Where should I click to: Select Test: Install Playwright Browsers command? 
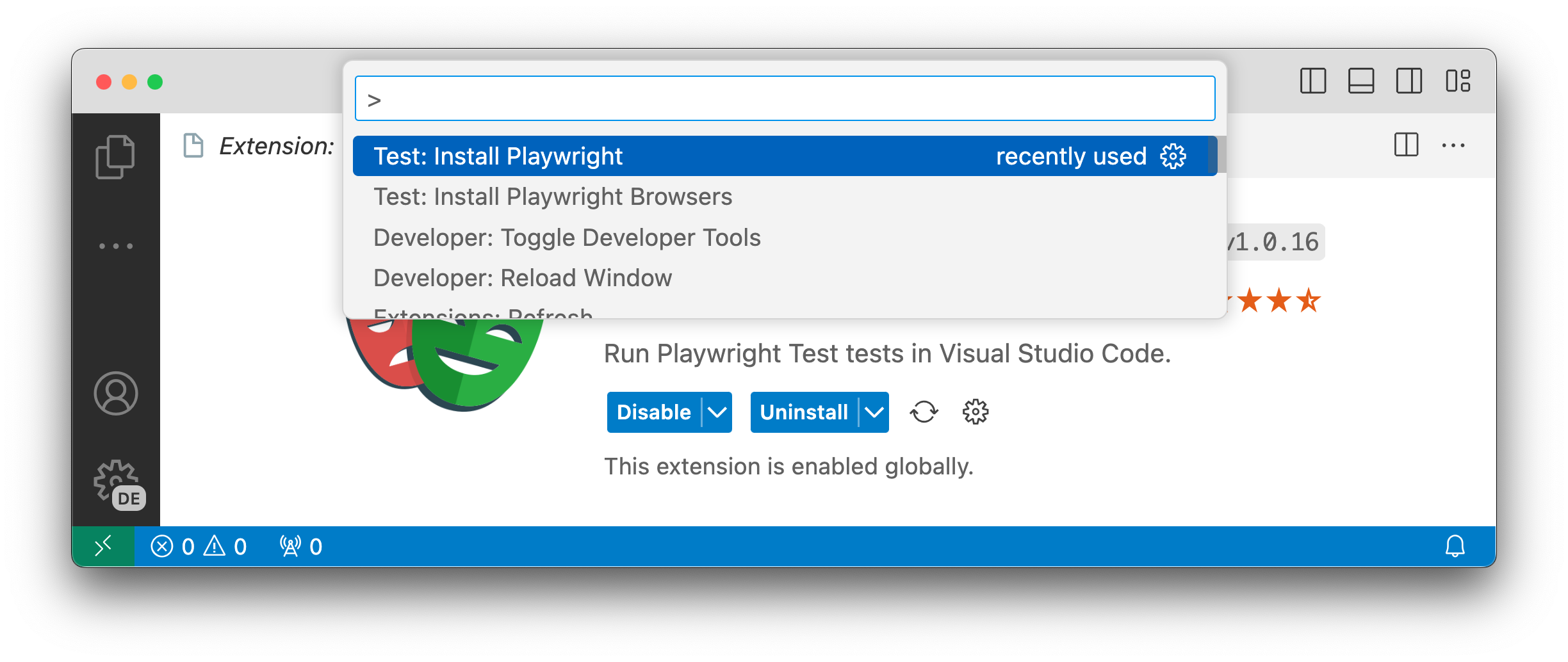pos(552,197)
